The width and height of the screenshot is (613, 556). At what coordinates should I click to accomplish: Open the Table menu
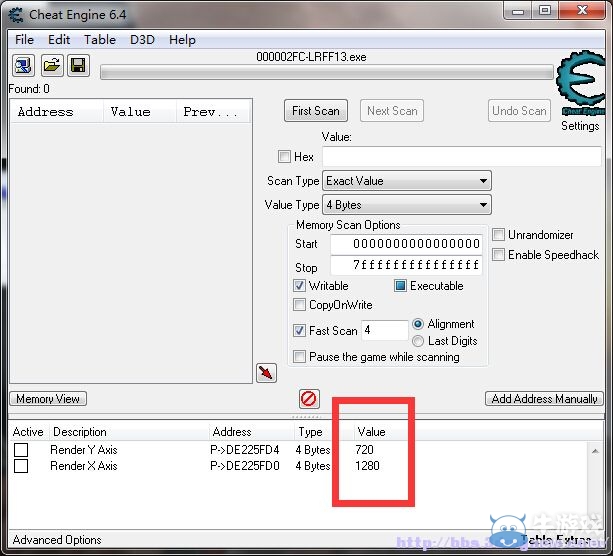pyautogui.click(x=100, y=39)
